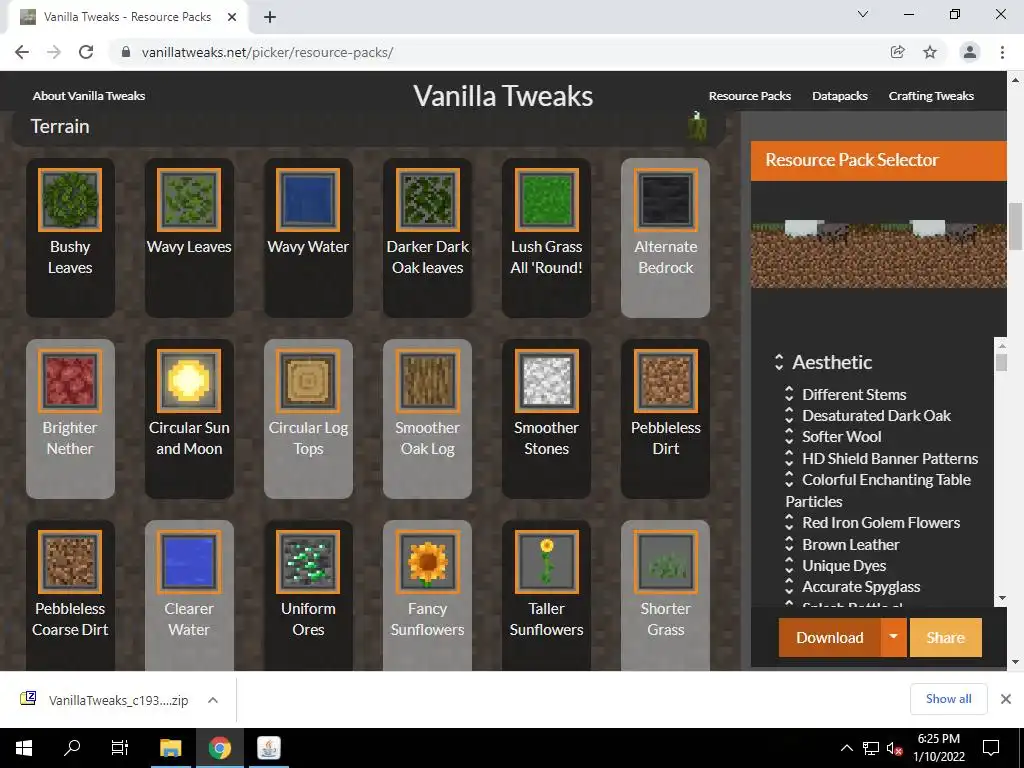The image size is (1024, 768).
Task: Click reorder arrows beside Different Stems
Action: pyautogui.click(x=789, y=394)
